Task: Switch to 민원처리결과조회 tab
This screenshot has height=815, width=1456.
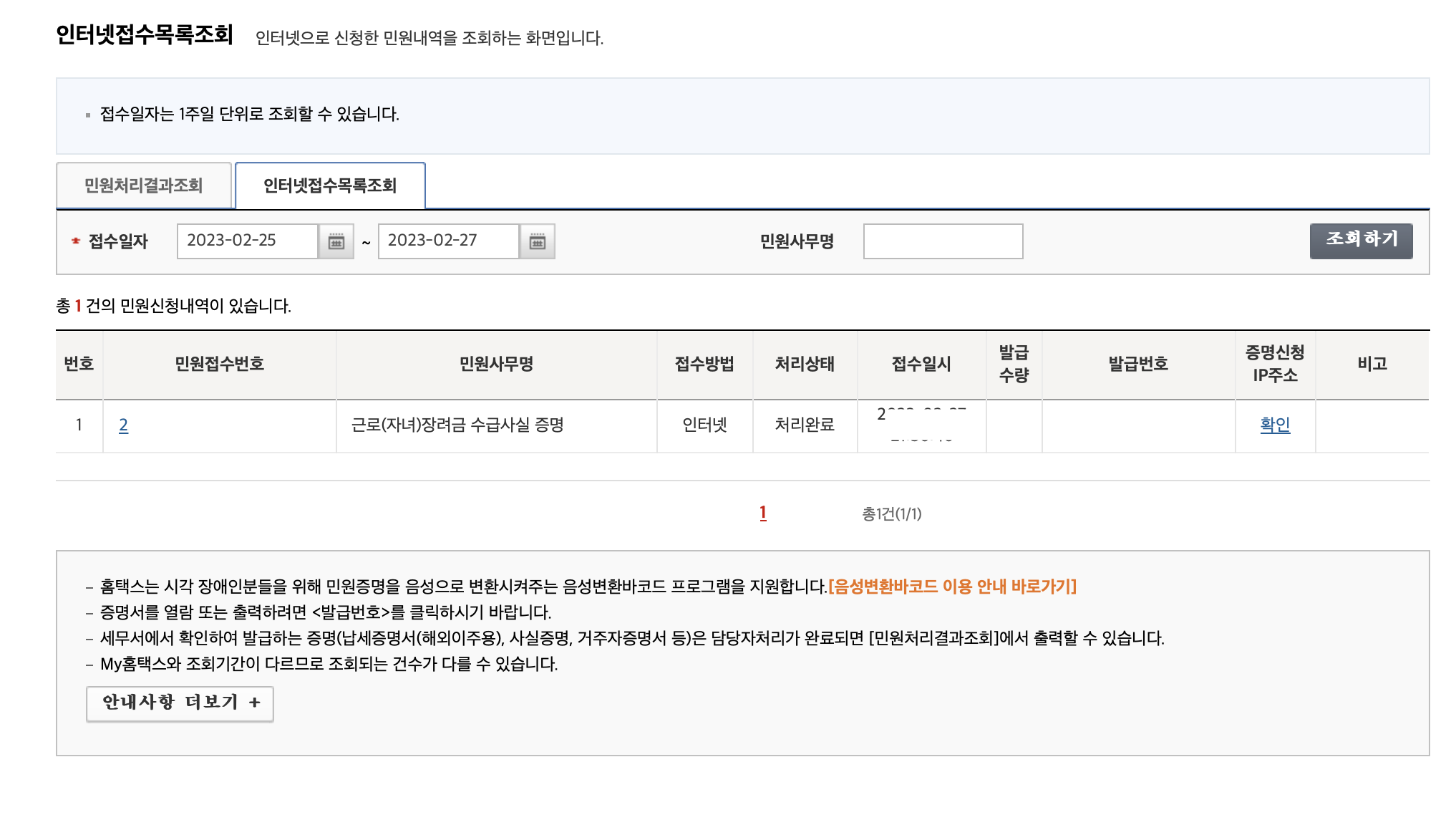Action: [144, 185]
